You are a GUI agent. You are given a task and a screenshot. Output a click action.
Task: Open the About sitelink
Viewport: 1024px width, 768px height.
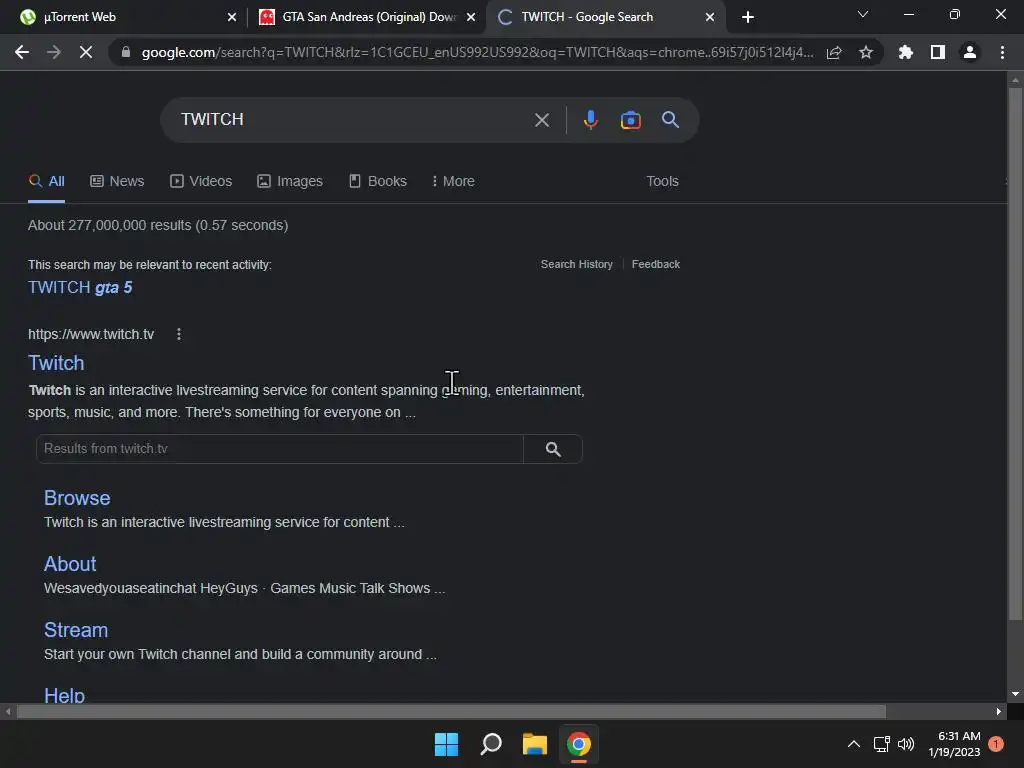pyautogui.click(x=70, y=564)
